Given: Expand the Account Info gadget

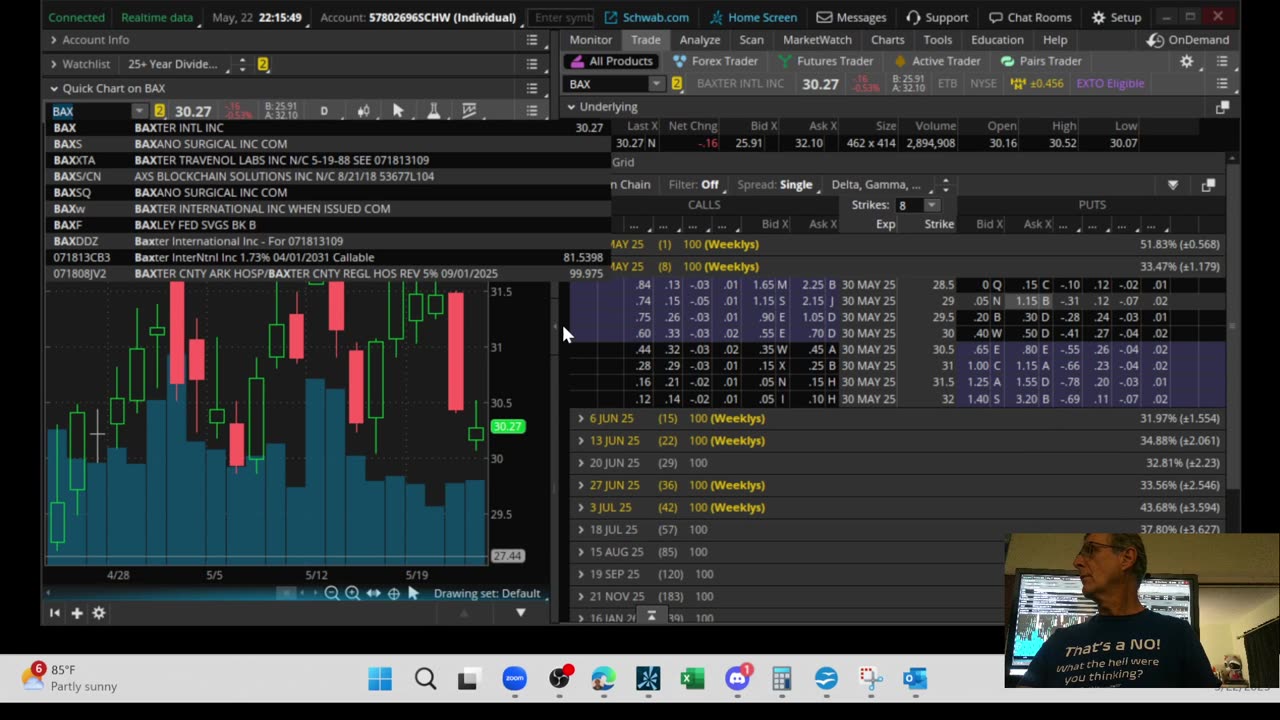Looking at the screenshot, I should point(54,40).
